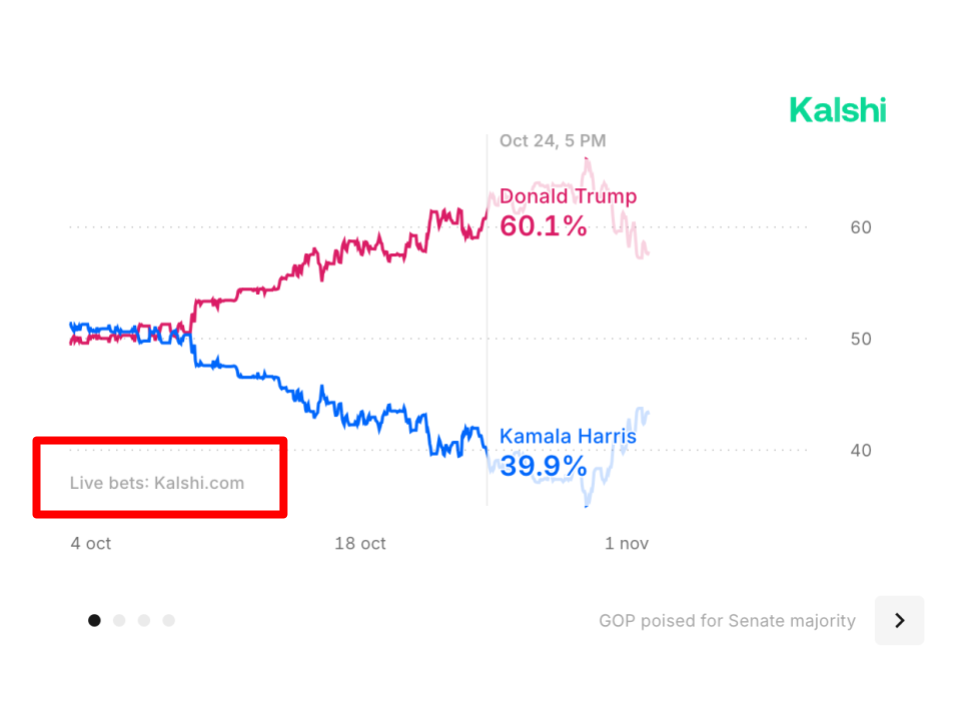Select the second carousel dot
This screenshot has width=960, height=720.
119,620
